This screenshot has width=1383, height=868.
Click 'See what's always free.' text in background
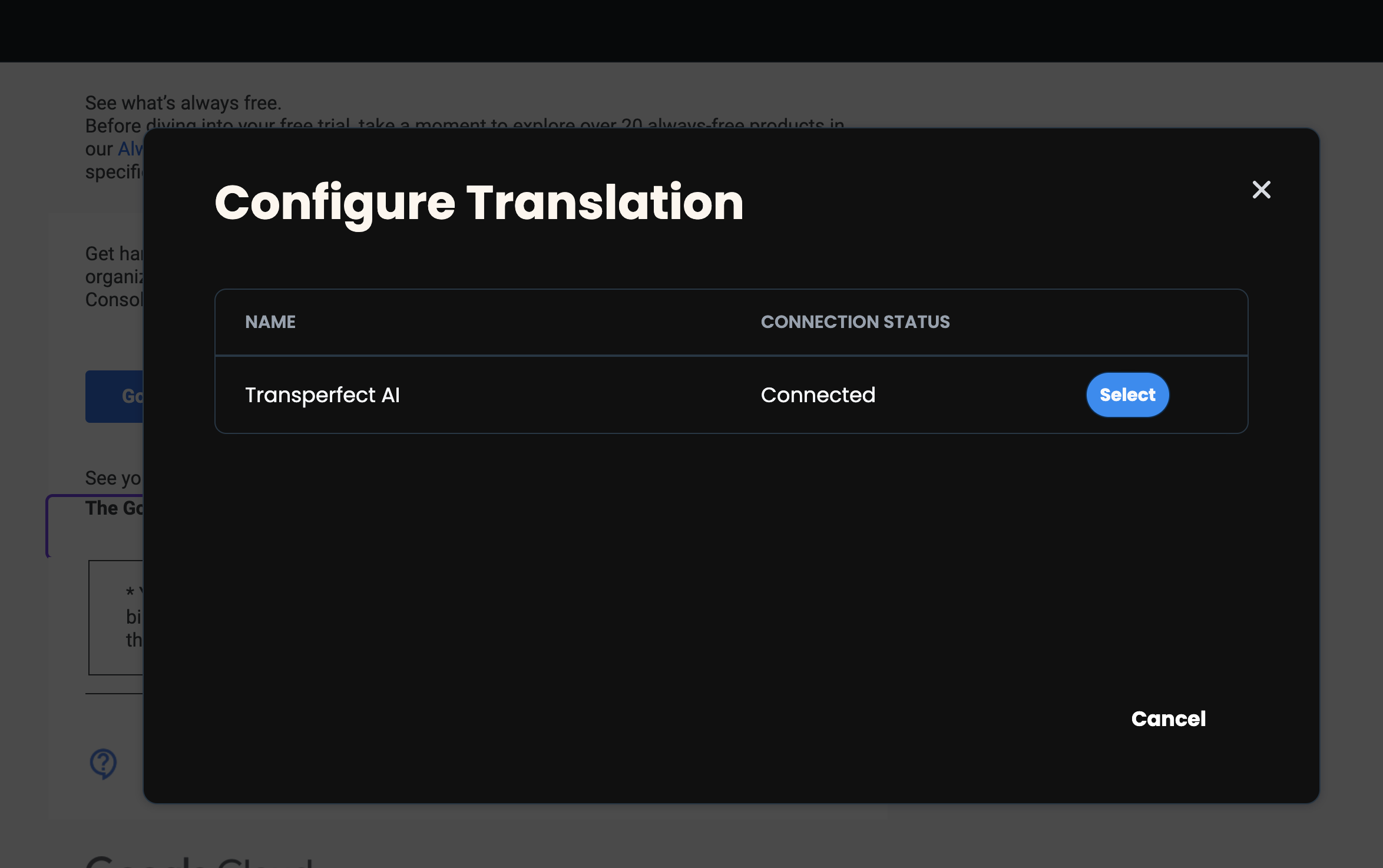click(183, 103)
